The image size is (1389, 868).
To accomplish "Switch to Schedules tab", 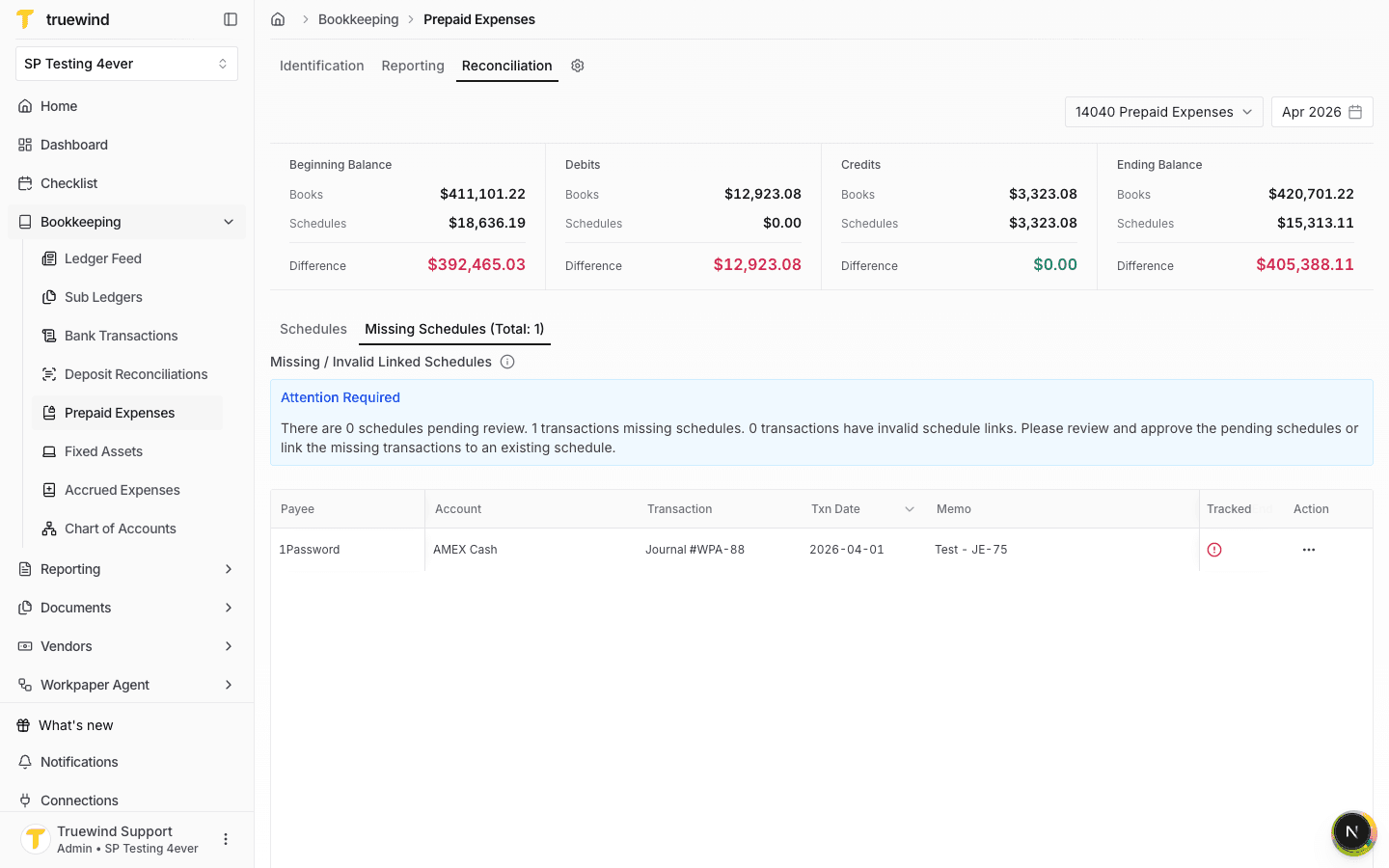I will 313,329.
